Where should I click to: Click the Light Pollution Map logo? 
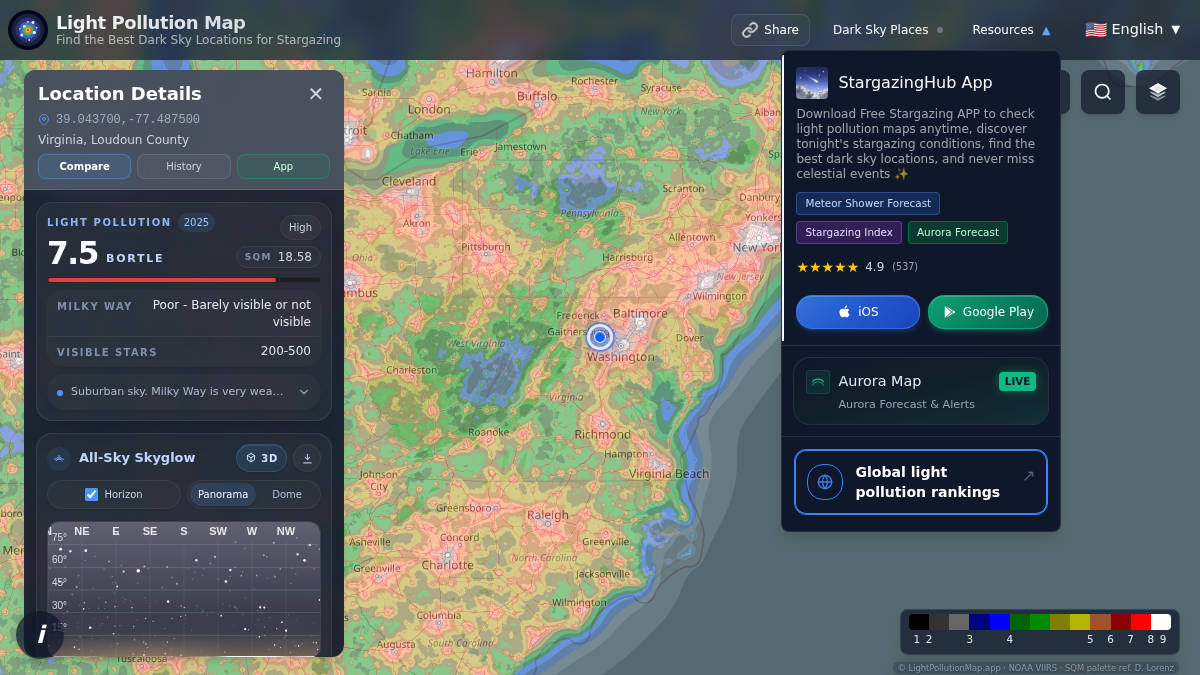28,30
